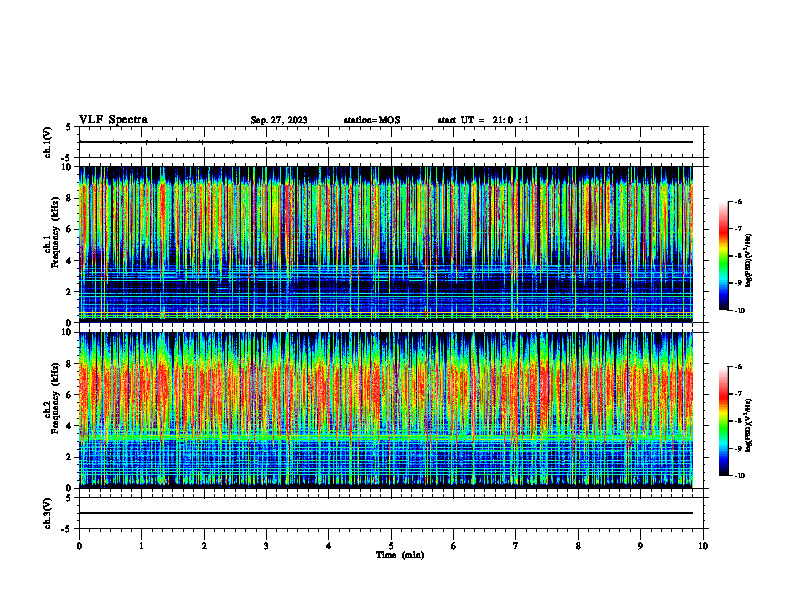
Task: Click the "ch.3(V)" voltage axis label
Action: 47,513
